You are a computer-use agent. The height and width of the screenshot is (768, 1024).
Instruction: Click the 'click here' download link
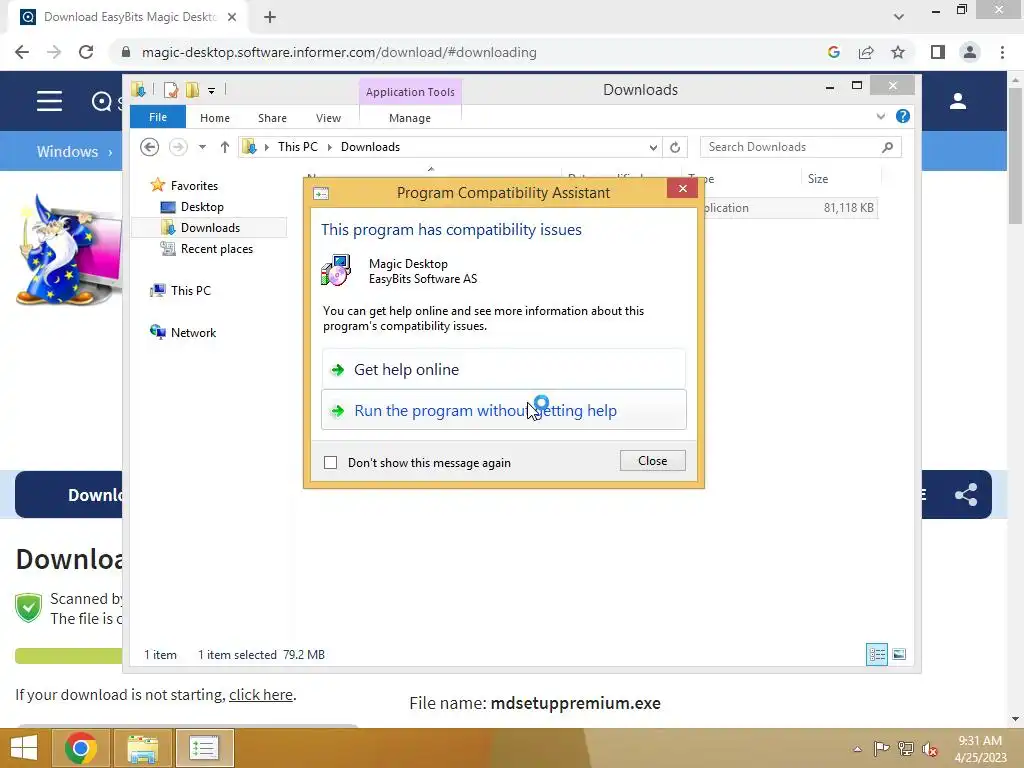pyautogui.click(x=261, y=694)
